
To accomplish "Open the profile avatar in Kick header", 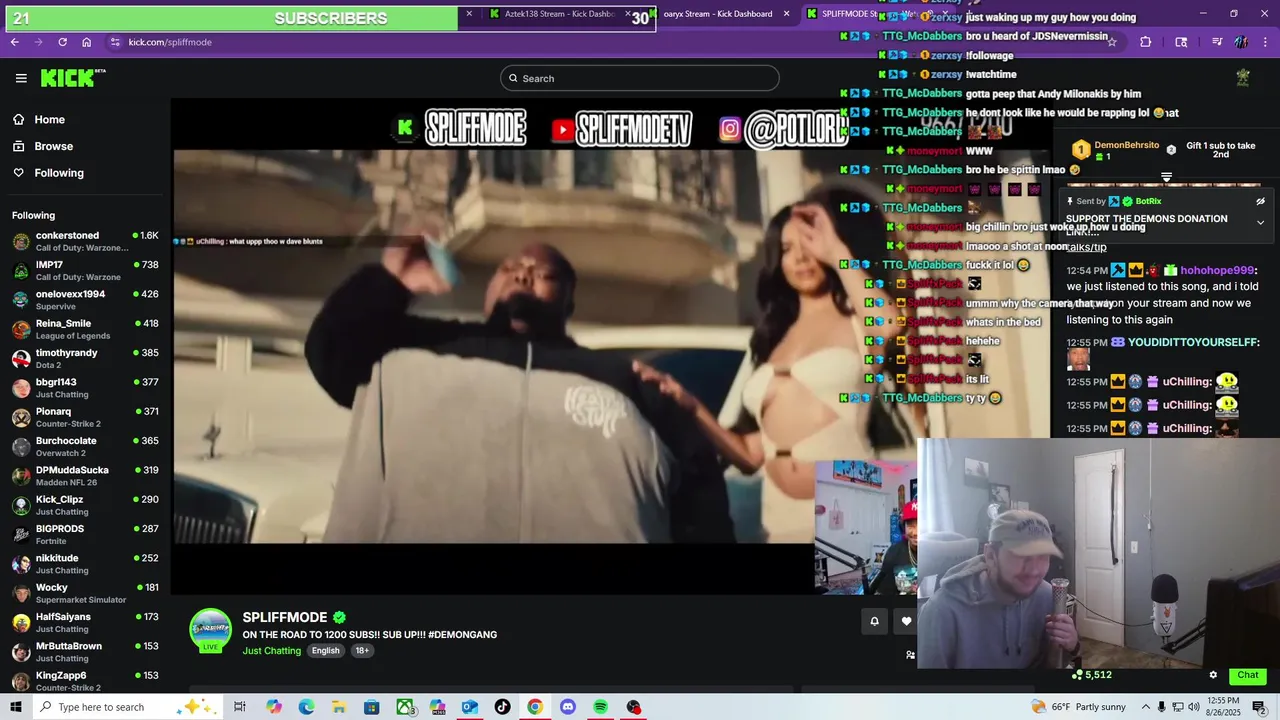I will point(1243,78).
